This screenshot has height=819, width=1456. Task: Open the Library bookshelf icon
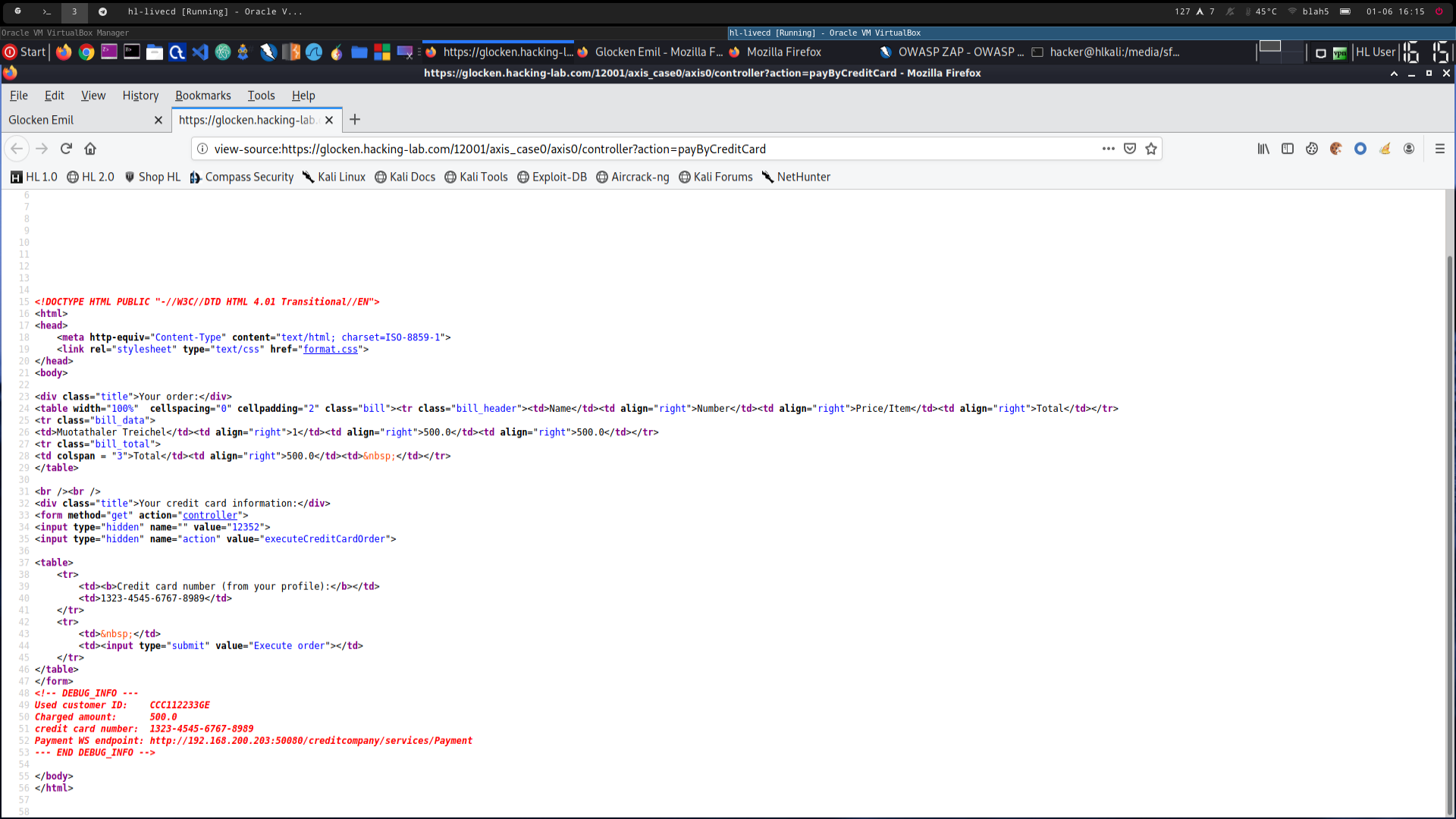(1263, 149)
